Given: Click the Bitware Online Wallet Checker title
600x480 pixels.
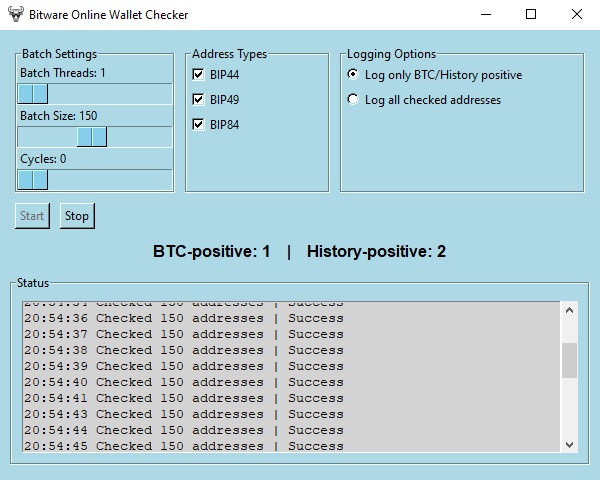Looking at the screenshot, I should (x=109, y=15).
